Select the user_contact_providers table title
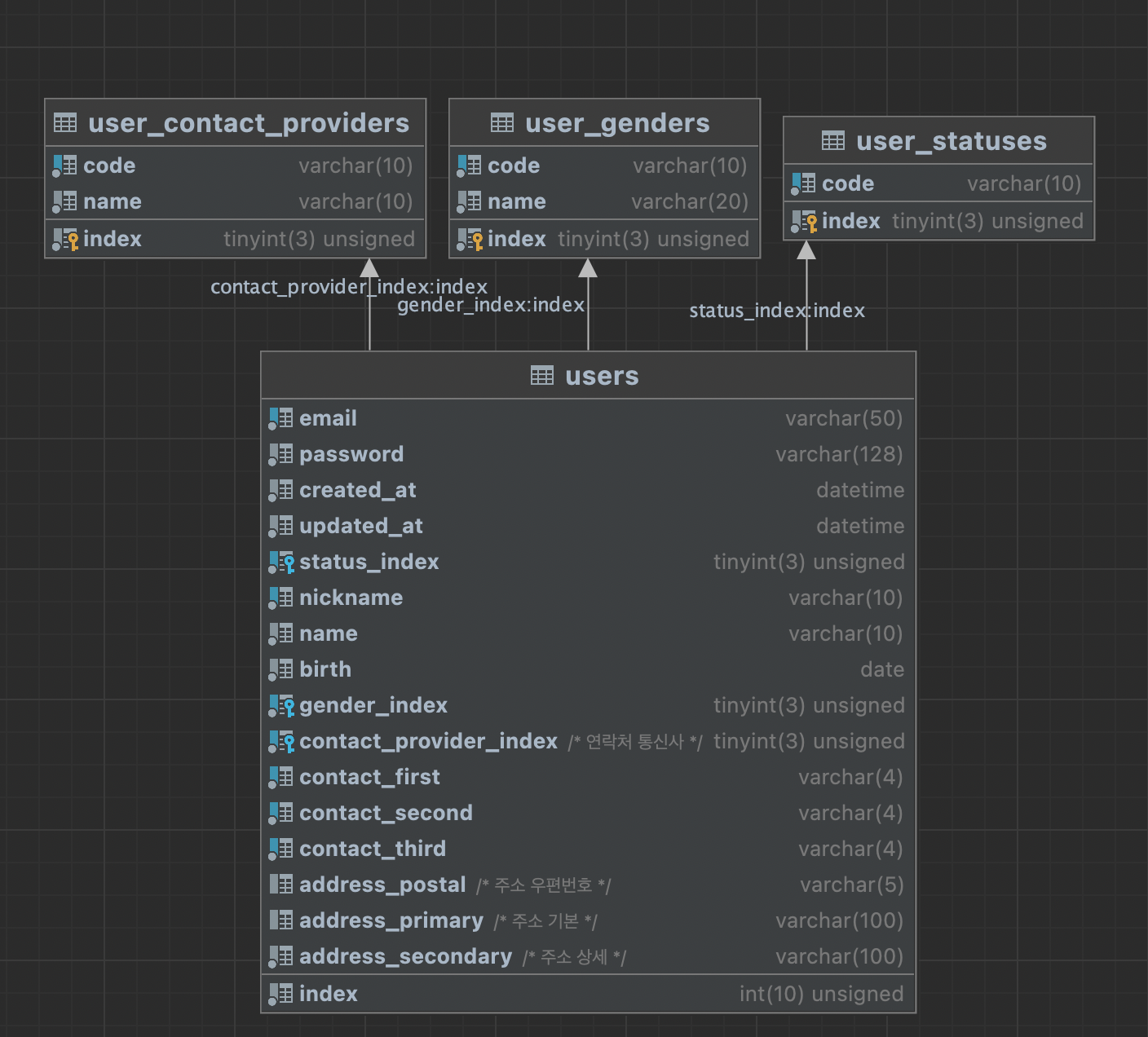1148x1037 pixels. tap(249, 123)
